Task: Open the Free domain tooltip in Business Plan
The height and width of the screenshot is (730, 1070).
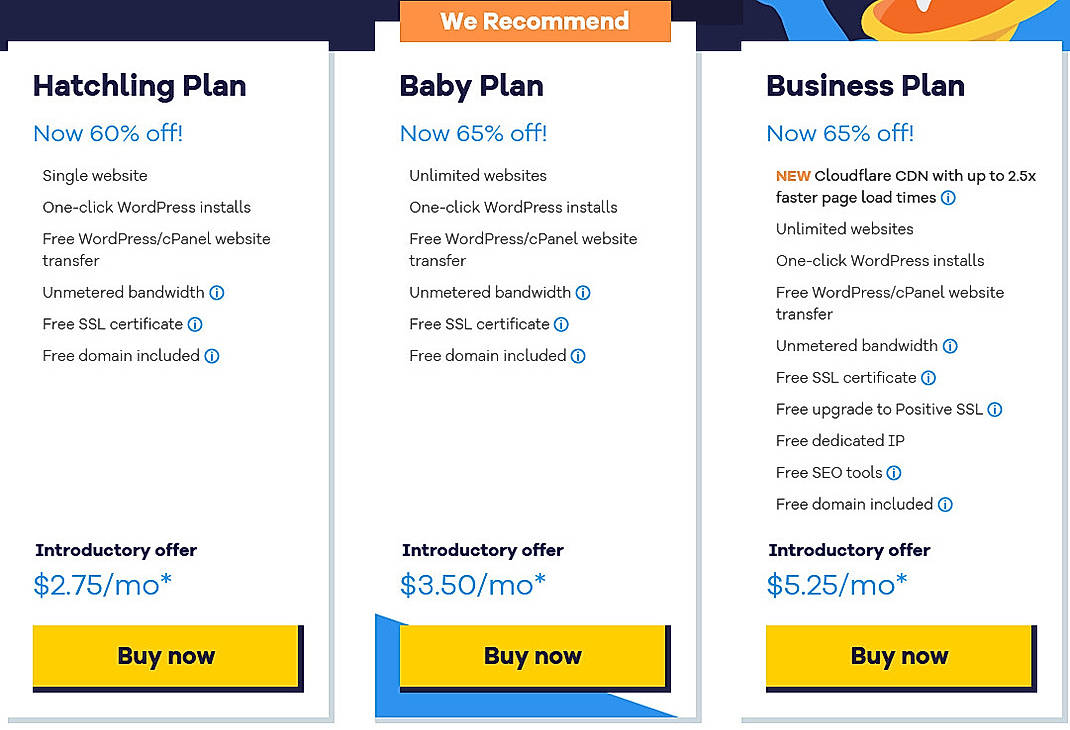Action: click(944, 504)
